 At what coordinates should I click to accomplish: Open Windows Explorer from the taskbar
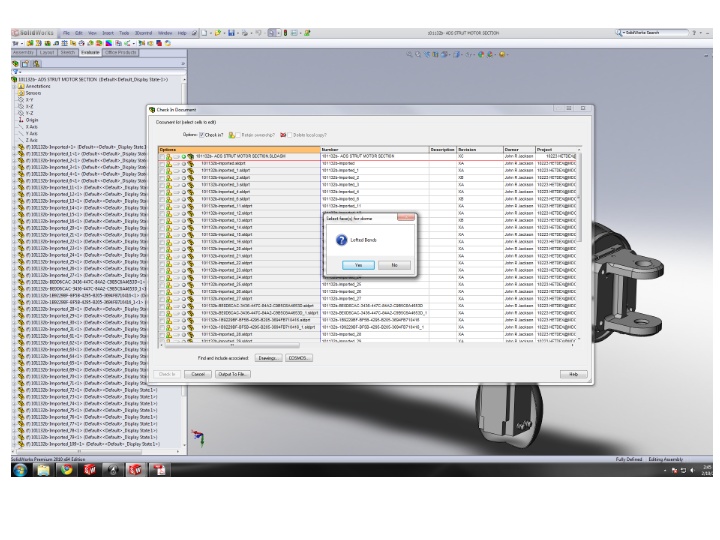coord(43,469)
